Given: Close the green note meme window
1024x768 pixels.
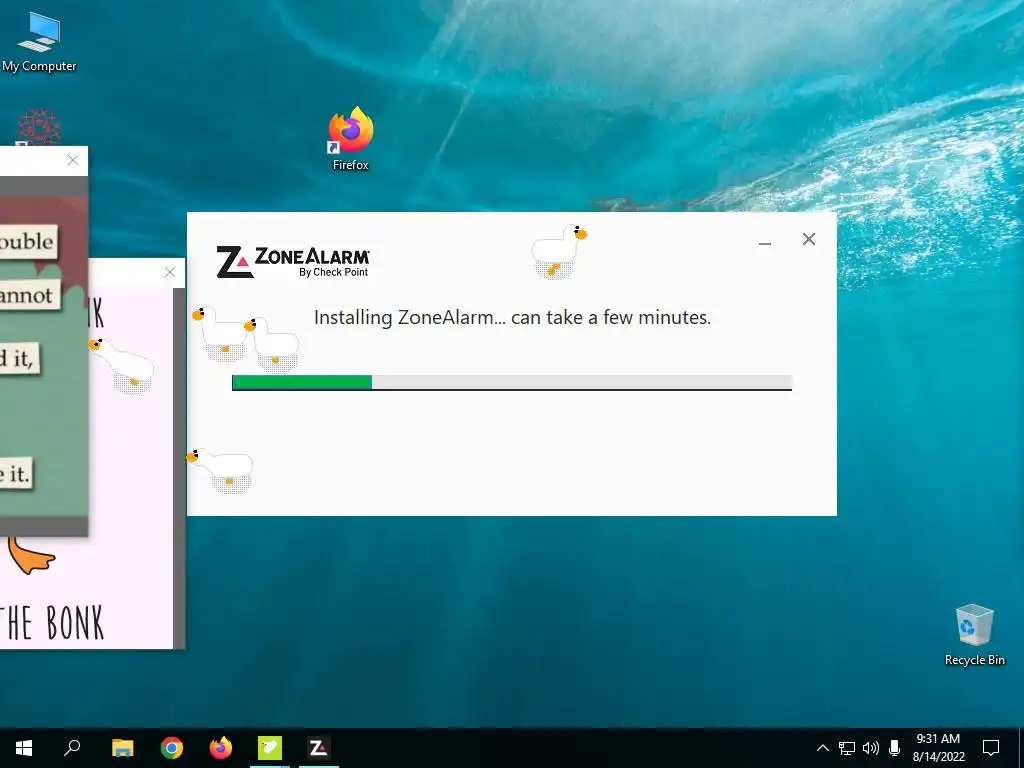Looking at the screenshot, I should coord(73,161).
